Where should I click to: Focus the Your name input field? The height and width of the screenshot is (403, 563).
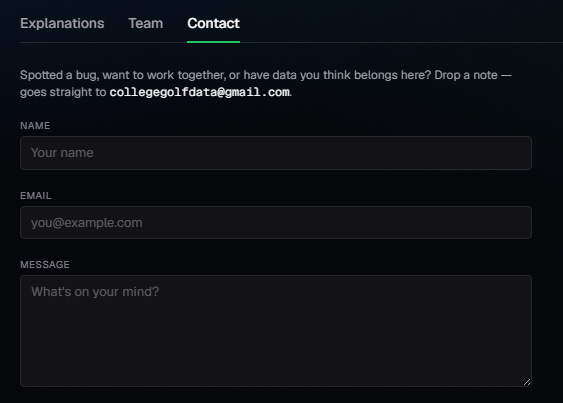click(x=276, y=153)
